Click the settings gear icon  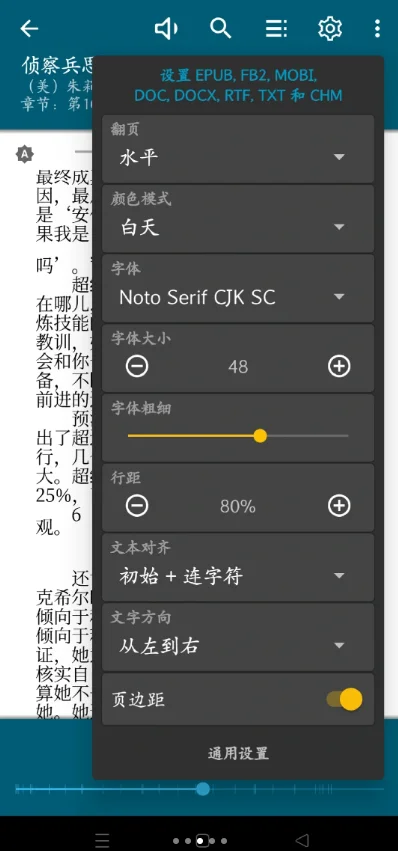coord(330,28)
